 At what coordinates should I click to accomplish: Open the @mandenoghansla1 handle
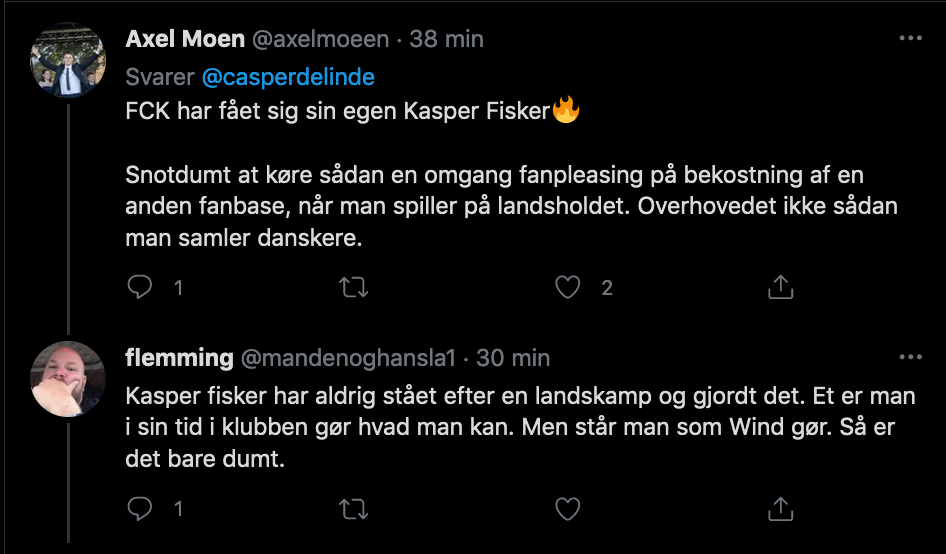(349, 358)
